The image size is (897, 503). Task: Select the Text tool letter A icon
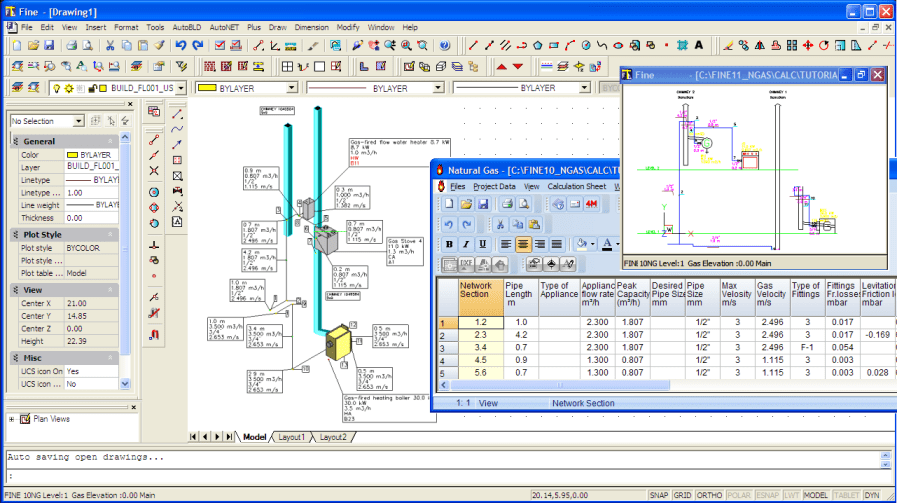(698, 46)
